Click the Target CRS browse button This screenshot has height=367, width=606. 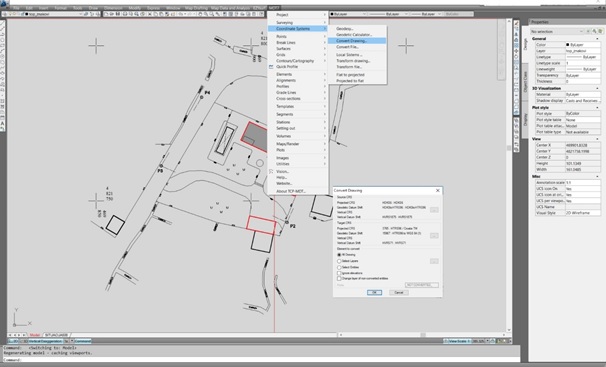coord(434,235)
